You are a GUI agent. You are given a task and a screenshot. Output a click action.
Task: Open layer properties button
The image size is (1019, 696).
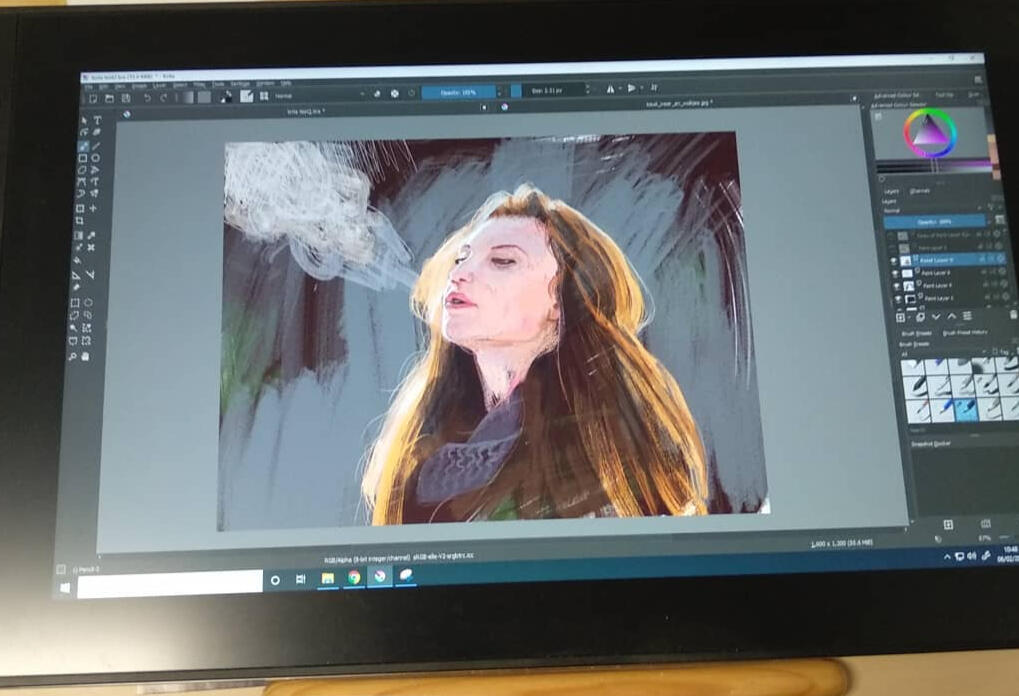coord(967,316)
